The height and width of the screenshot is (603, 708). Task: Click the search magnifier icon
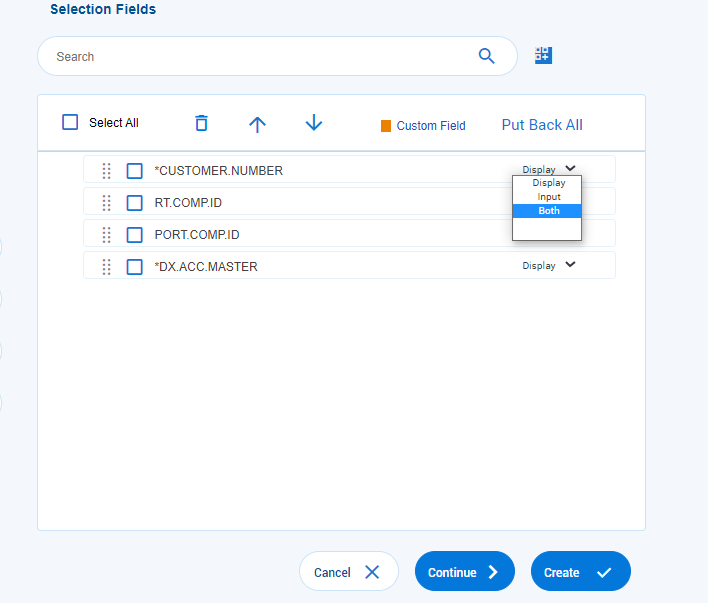coord(487,56)
